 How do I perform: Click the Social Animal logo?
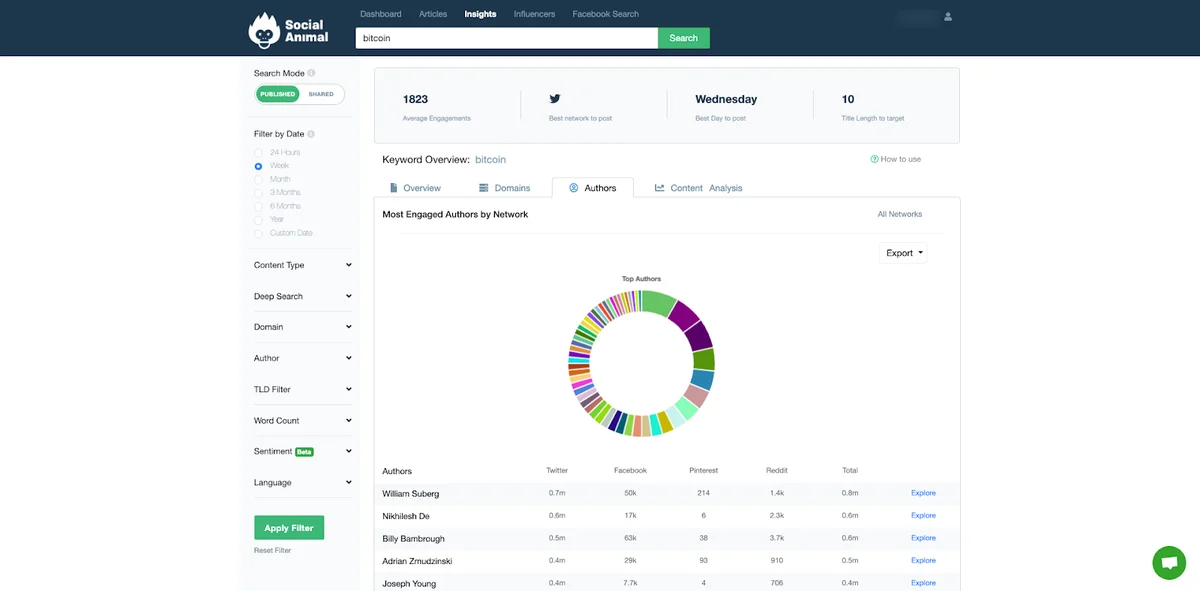pos(288,30)
